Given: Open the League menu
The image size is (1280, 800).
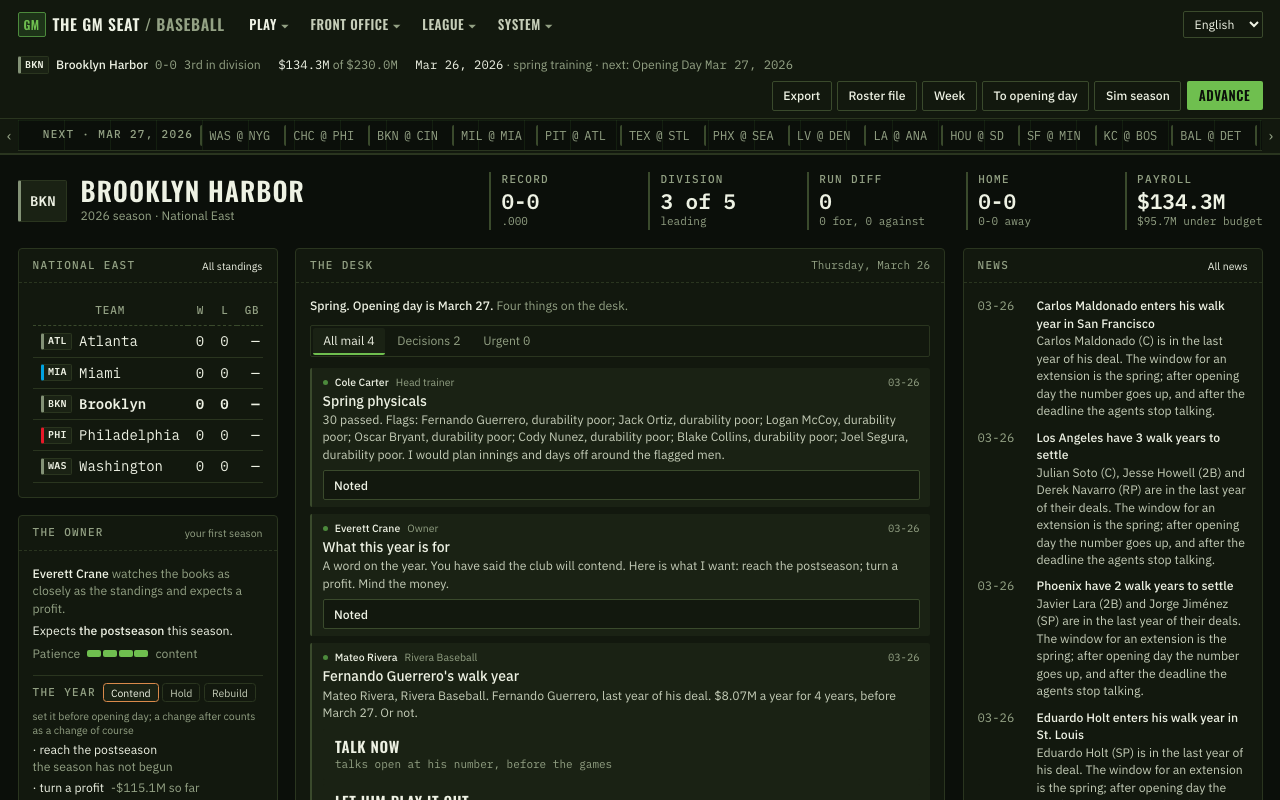Looking at the screenshot, I should pyautogui.click(x=448, y=25).
